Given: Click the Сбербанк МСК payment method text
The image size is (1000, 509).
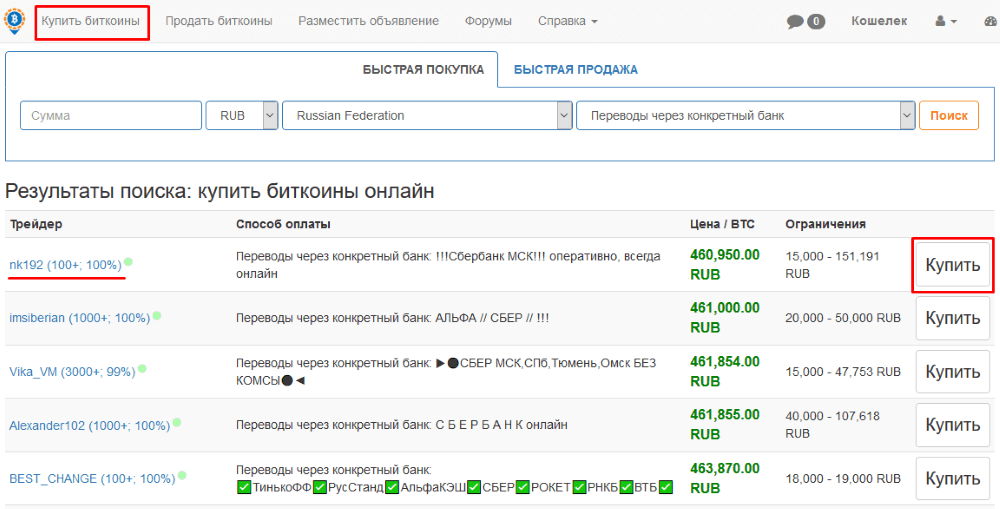Looking at the screenshot, I should tap(448, 265).
